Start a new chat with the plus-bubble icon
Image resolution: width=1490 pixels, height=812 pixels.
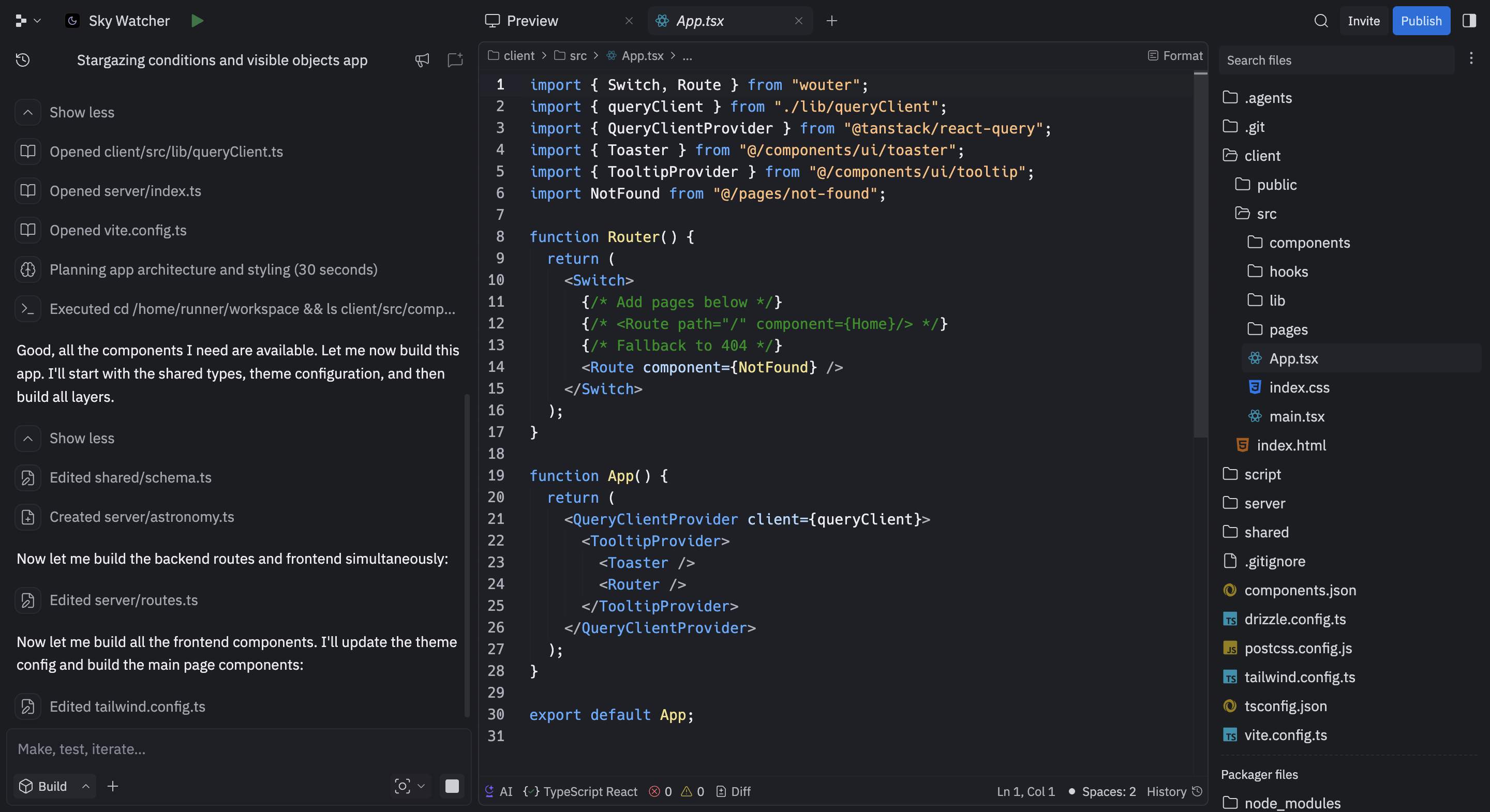coord(455,60)
